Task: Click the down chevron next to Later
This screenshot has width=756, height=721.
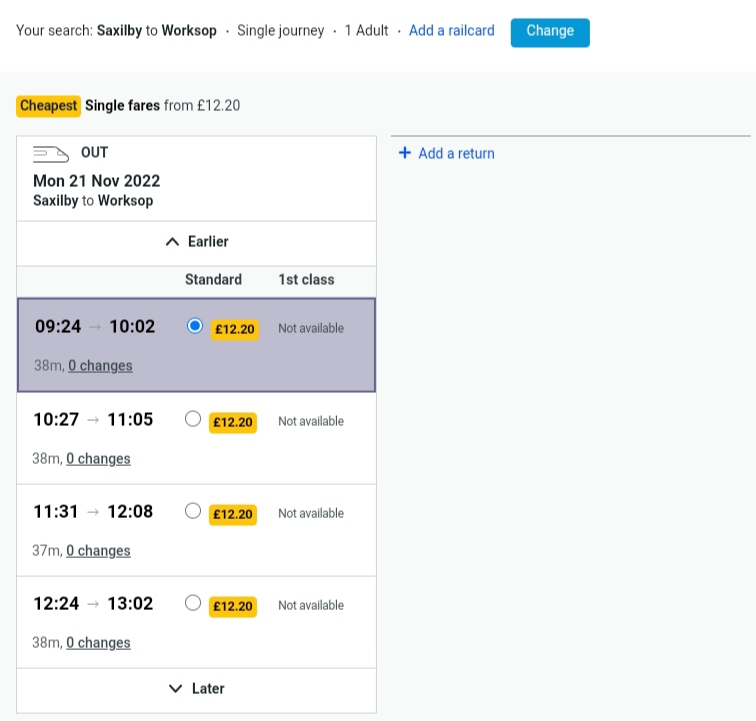Action: pyautogui.click(x=176, y=689)
